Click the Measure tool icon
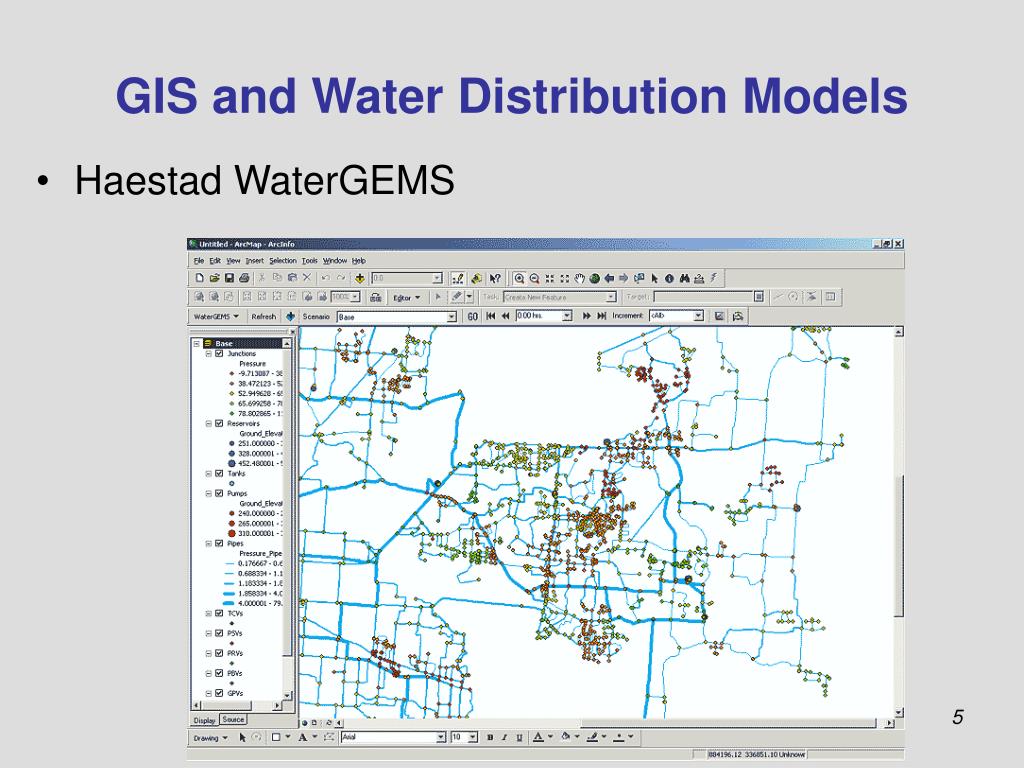 [x=699, y=279]
